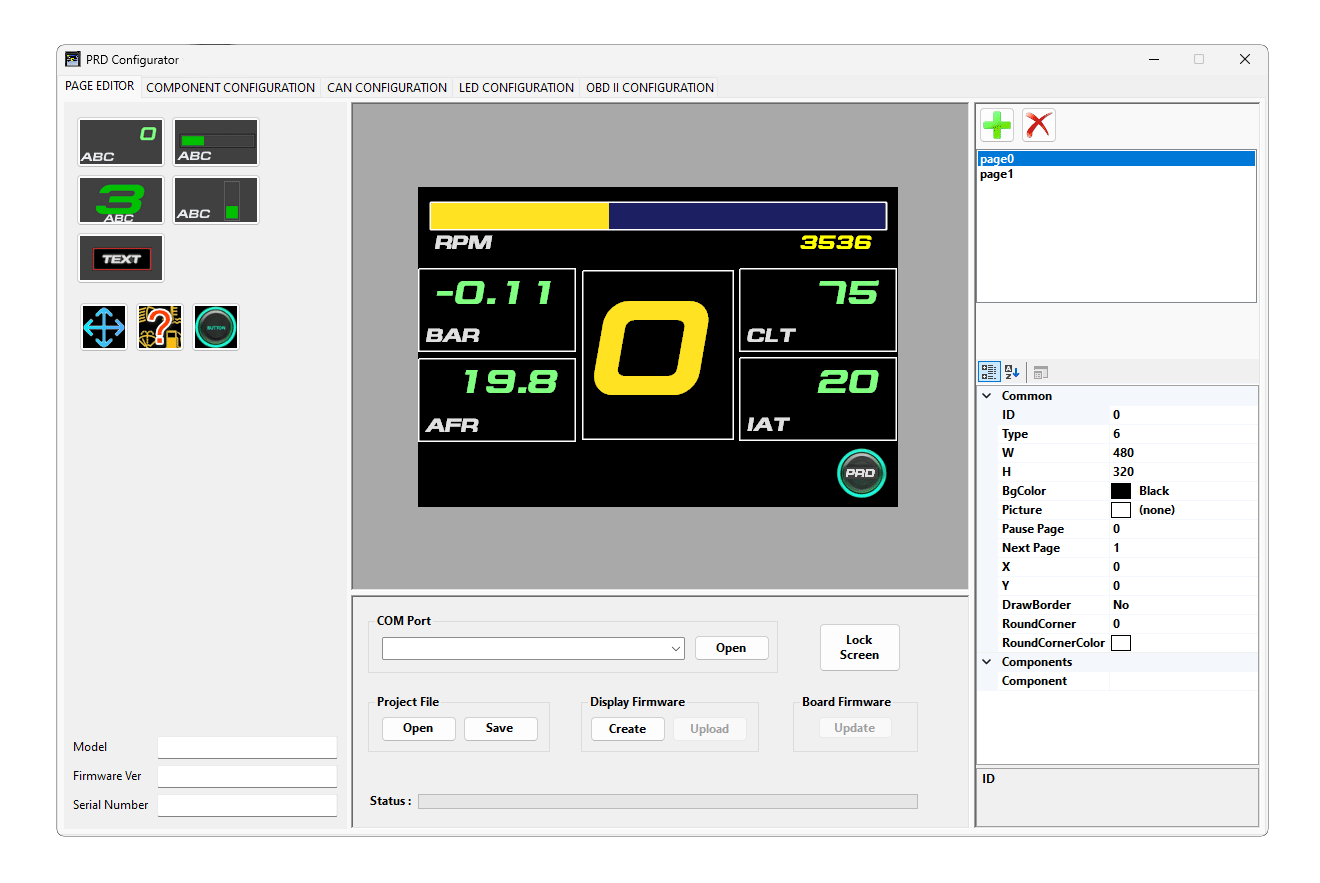The width and height of the screenshot is (1320, 883).
Task: Create the display firmware
Action: [627, 729]
